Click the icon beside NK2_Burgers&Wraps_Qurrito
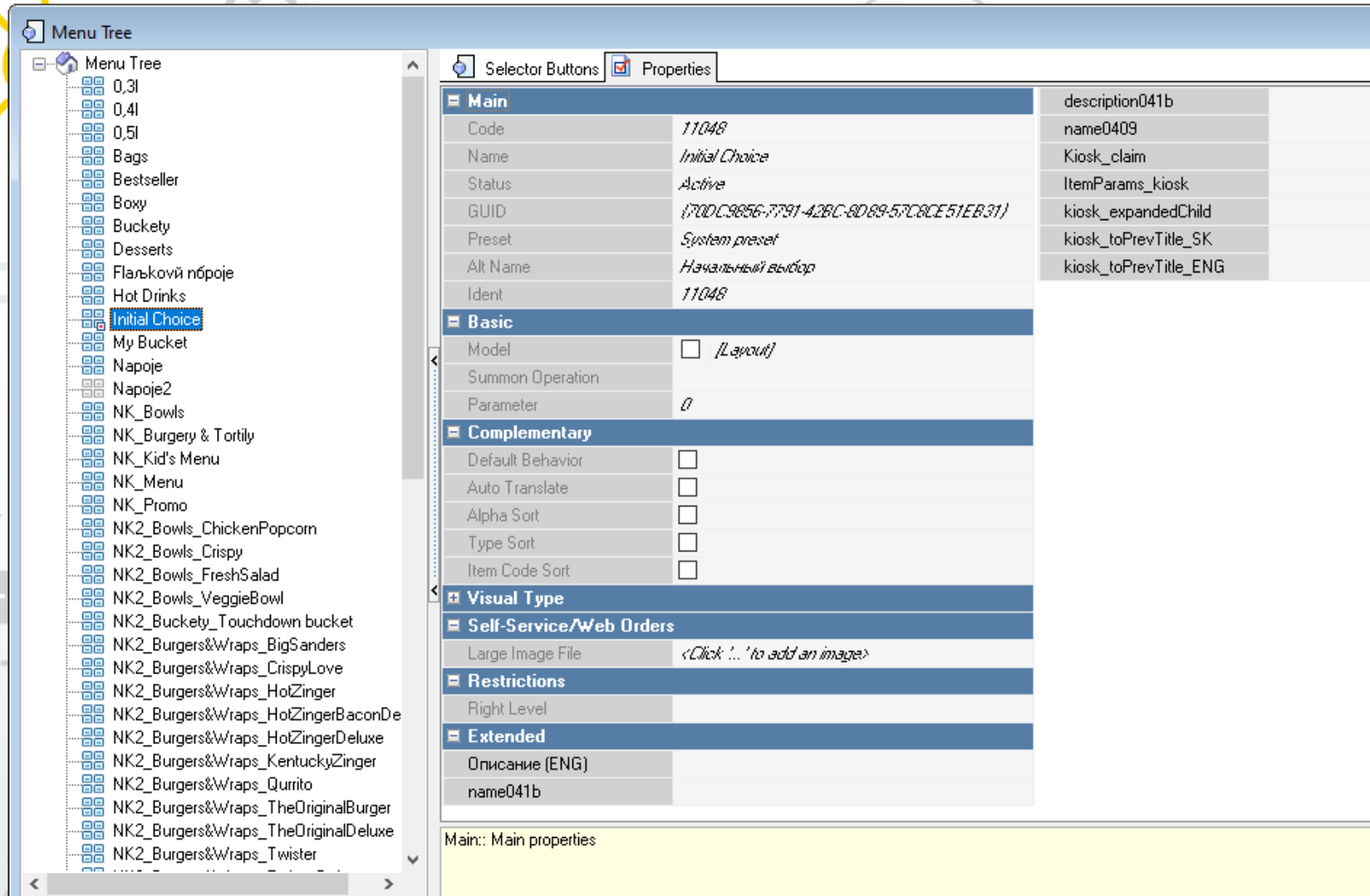Image resolution: width=1370 pixels, height=896 pixels. (x=93, y=784)
